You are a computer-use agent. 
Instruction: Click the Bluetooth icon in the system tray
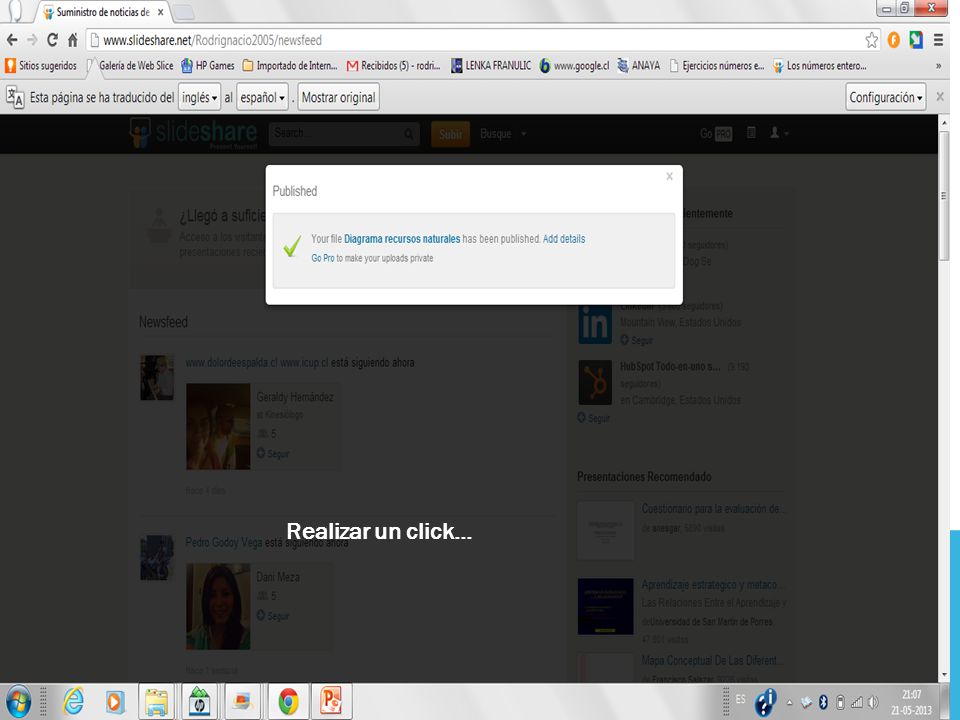point(823,703)
